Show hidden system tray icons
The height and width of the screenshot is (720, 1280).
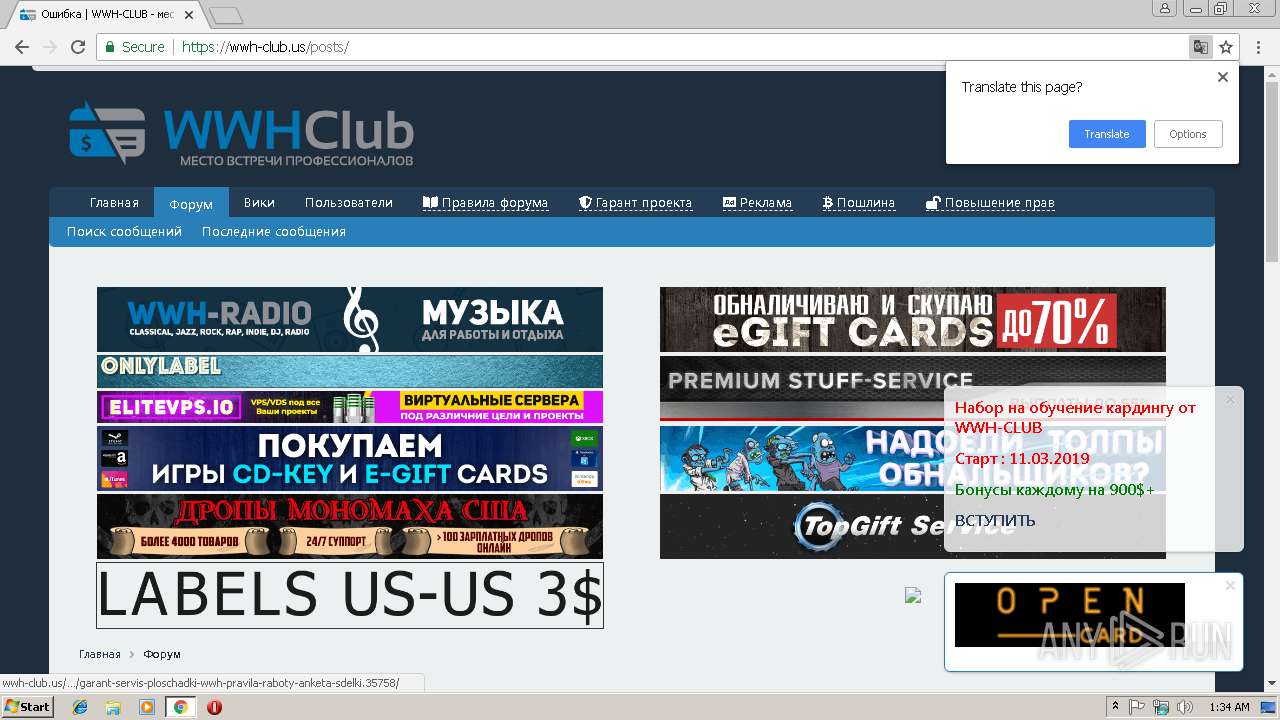coord(1115,707)
